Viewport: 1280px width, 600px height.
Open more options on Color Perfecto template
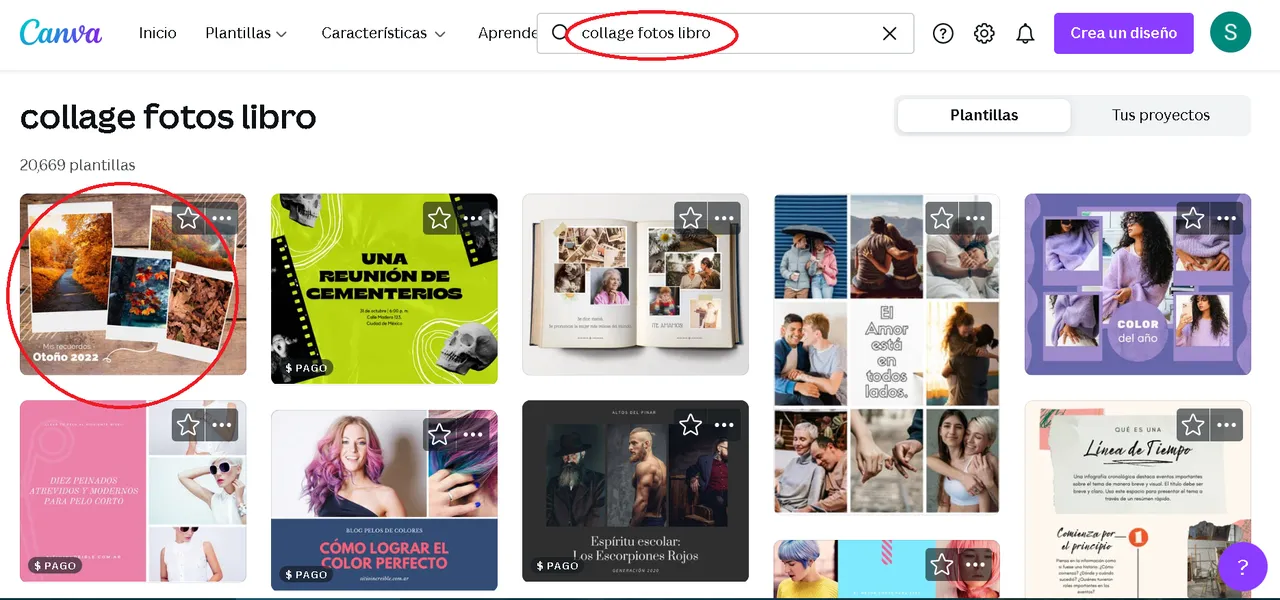(473, 434)
